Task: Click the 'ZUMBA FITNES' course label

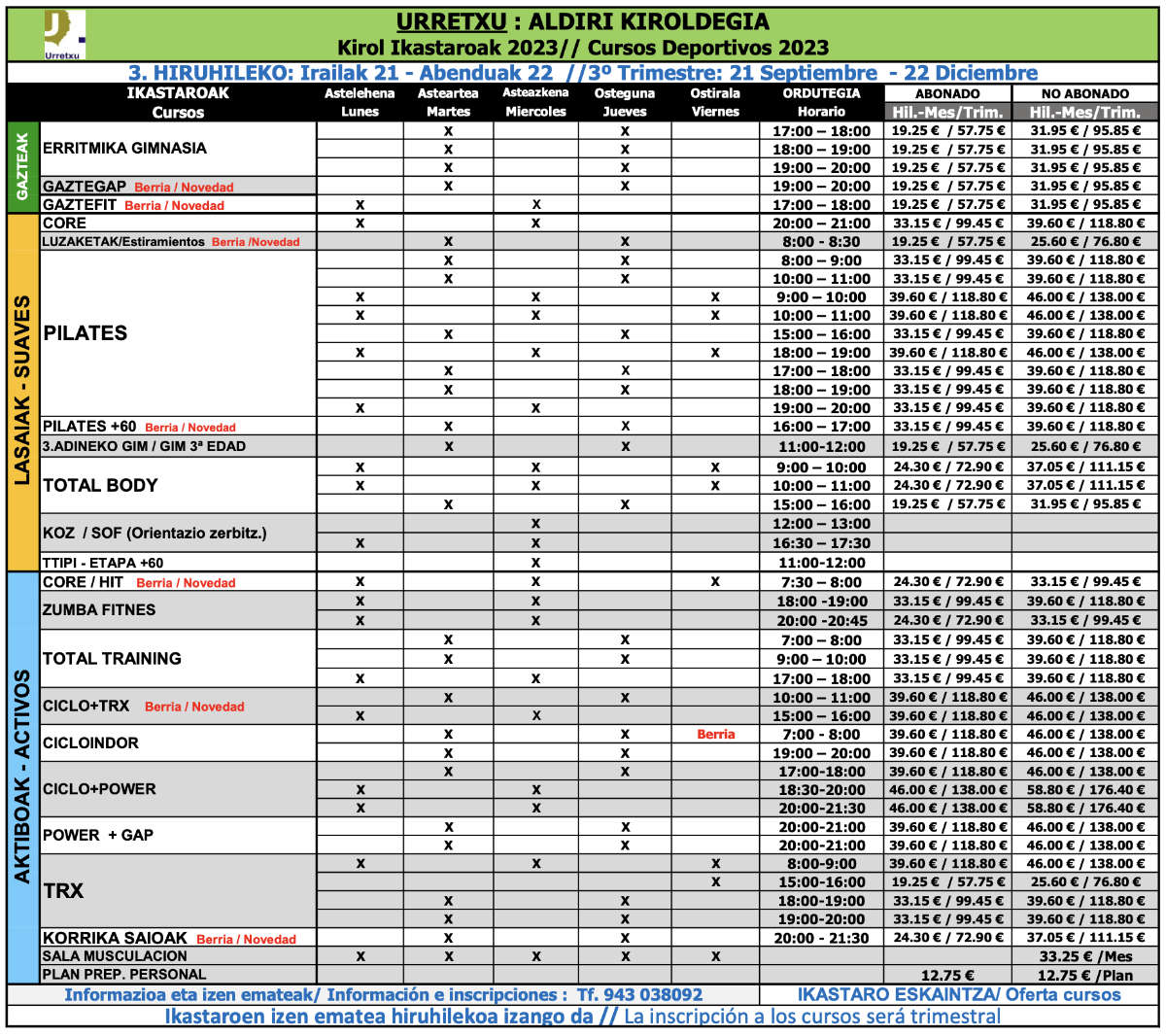Action: (x=99, y=609)
